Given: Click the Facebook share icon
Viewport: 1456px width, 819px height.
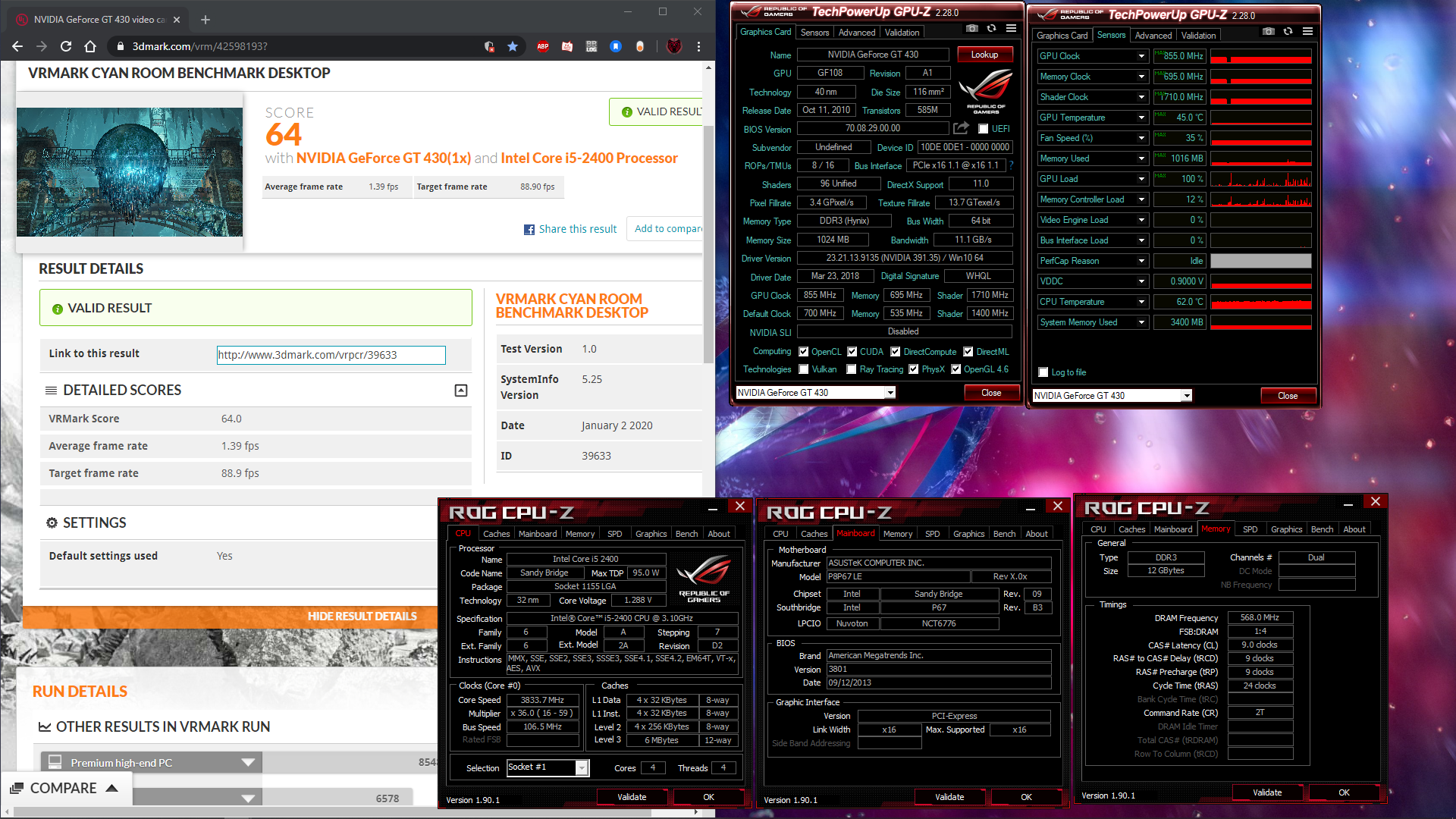Looking at the screenshot, I should (529, 230).
